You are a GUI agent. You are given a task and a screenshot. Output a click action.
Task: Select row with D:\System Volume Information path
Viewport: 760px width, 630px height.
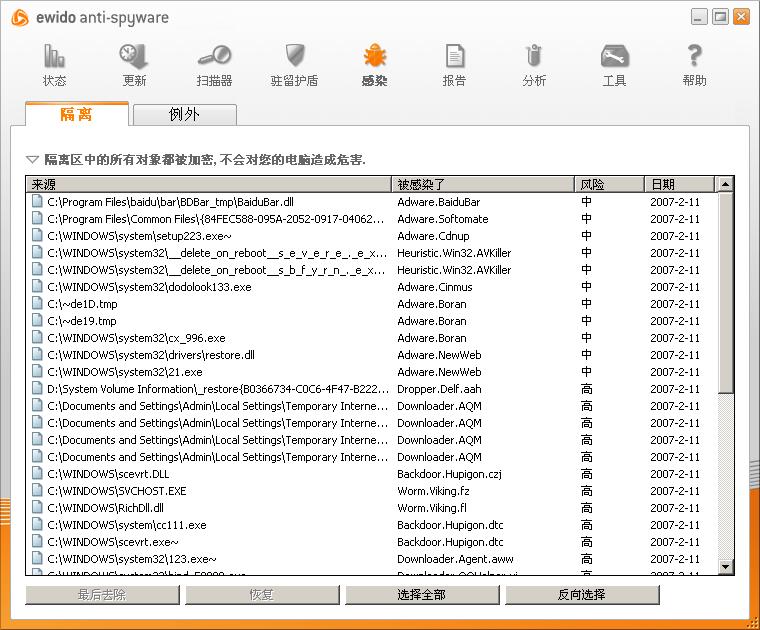[x=371, y=389]
